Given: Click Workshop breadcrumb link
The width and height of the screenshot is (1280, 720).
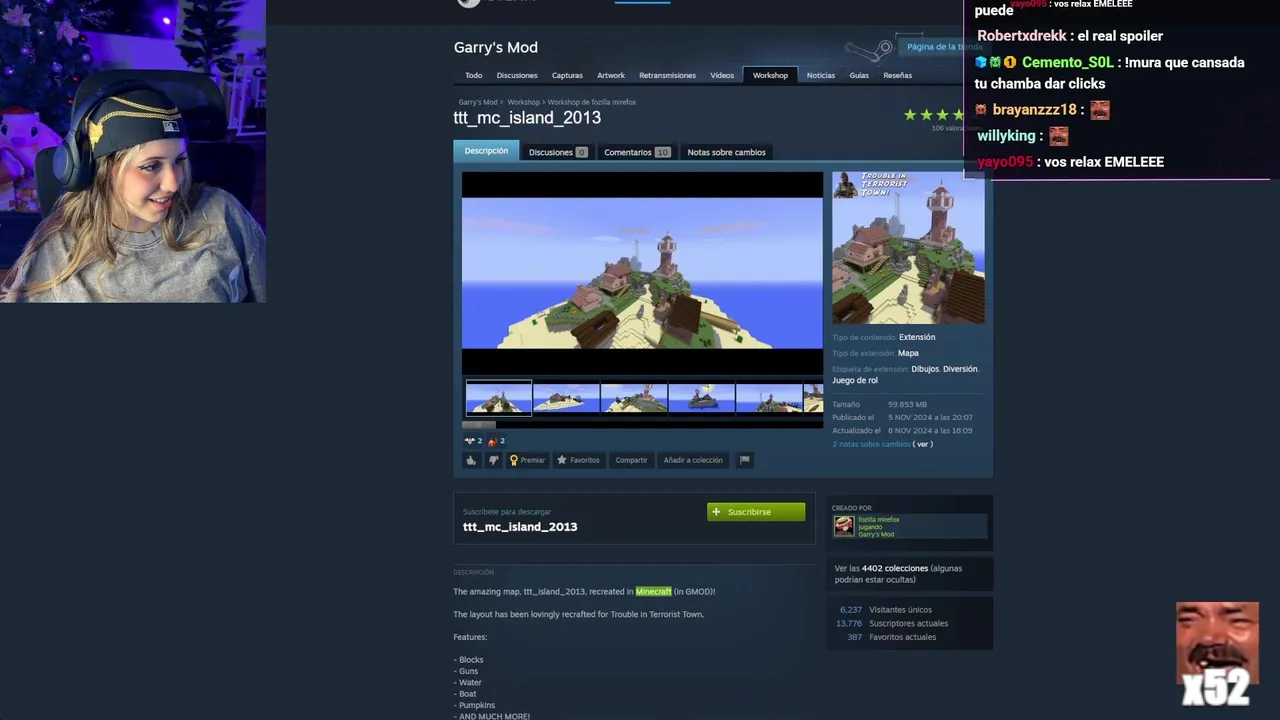Looking at the screenshot, I should (523, 102).
